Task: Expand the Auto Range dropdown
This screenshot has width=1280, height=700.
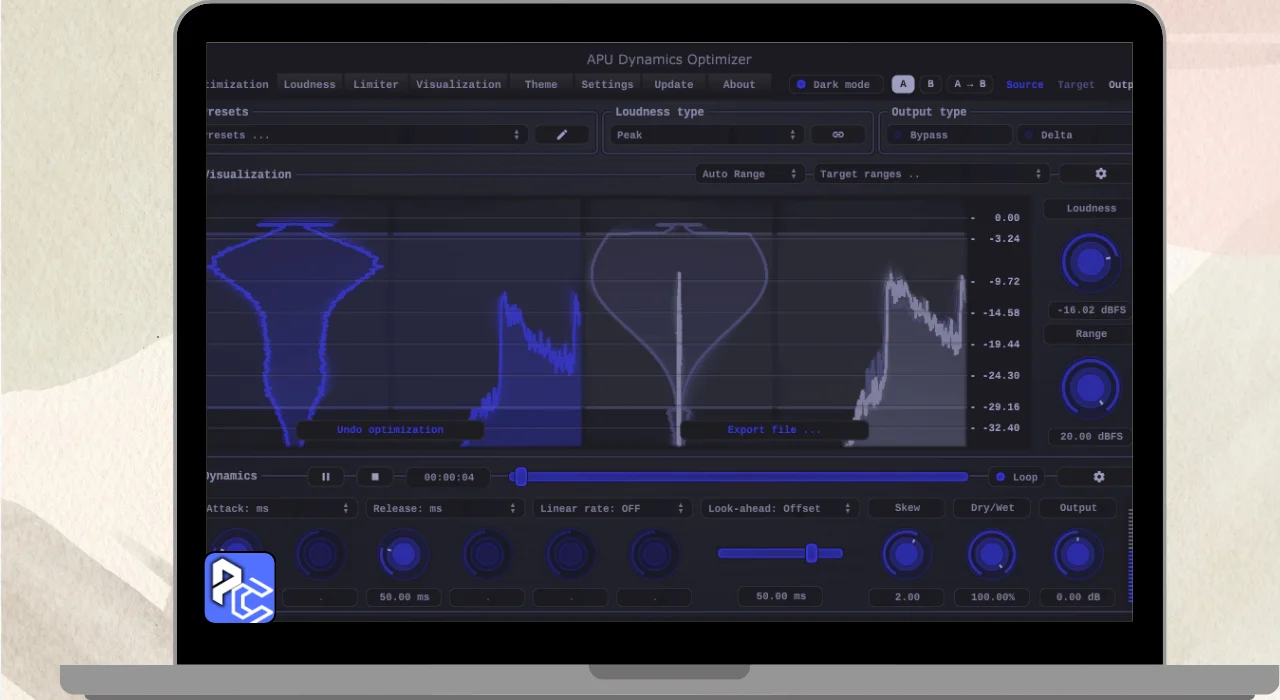Action: point(750,174)
